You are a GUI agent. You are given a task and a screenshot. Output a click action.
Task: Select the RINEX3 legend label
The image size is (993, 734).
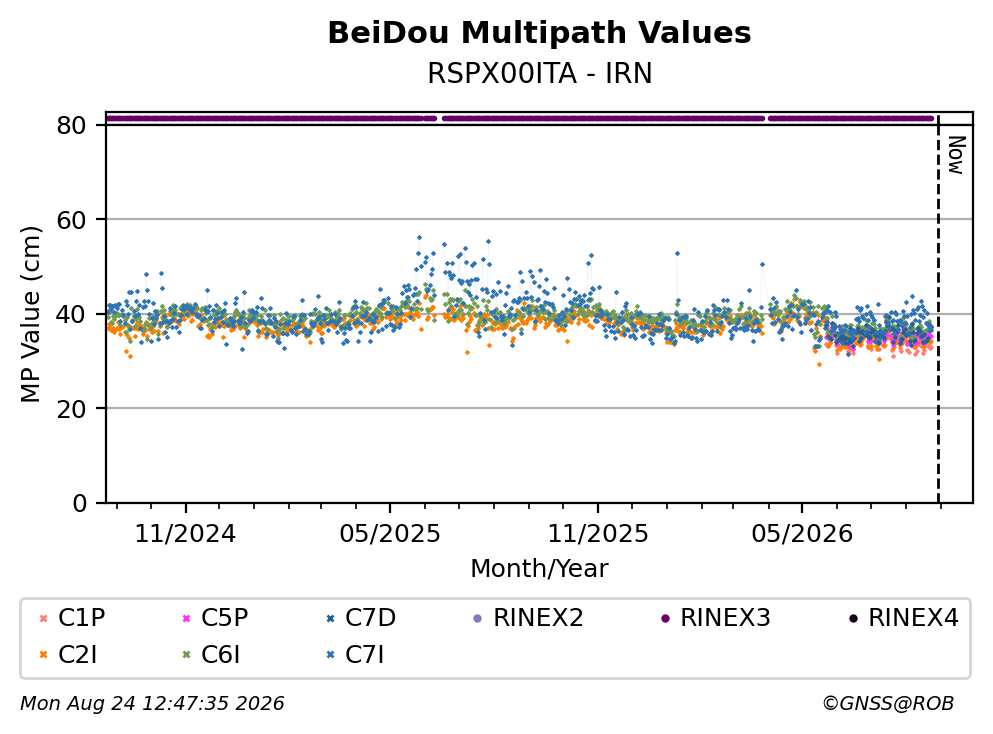coord(726,617)
